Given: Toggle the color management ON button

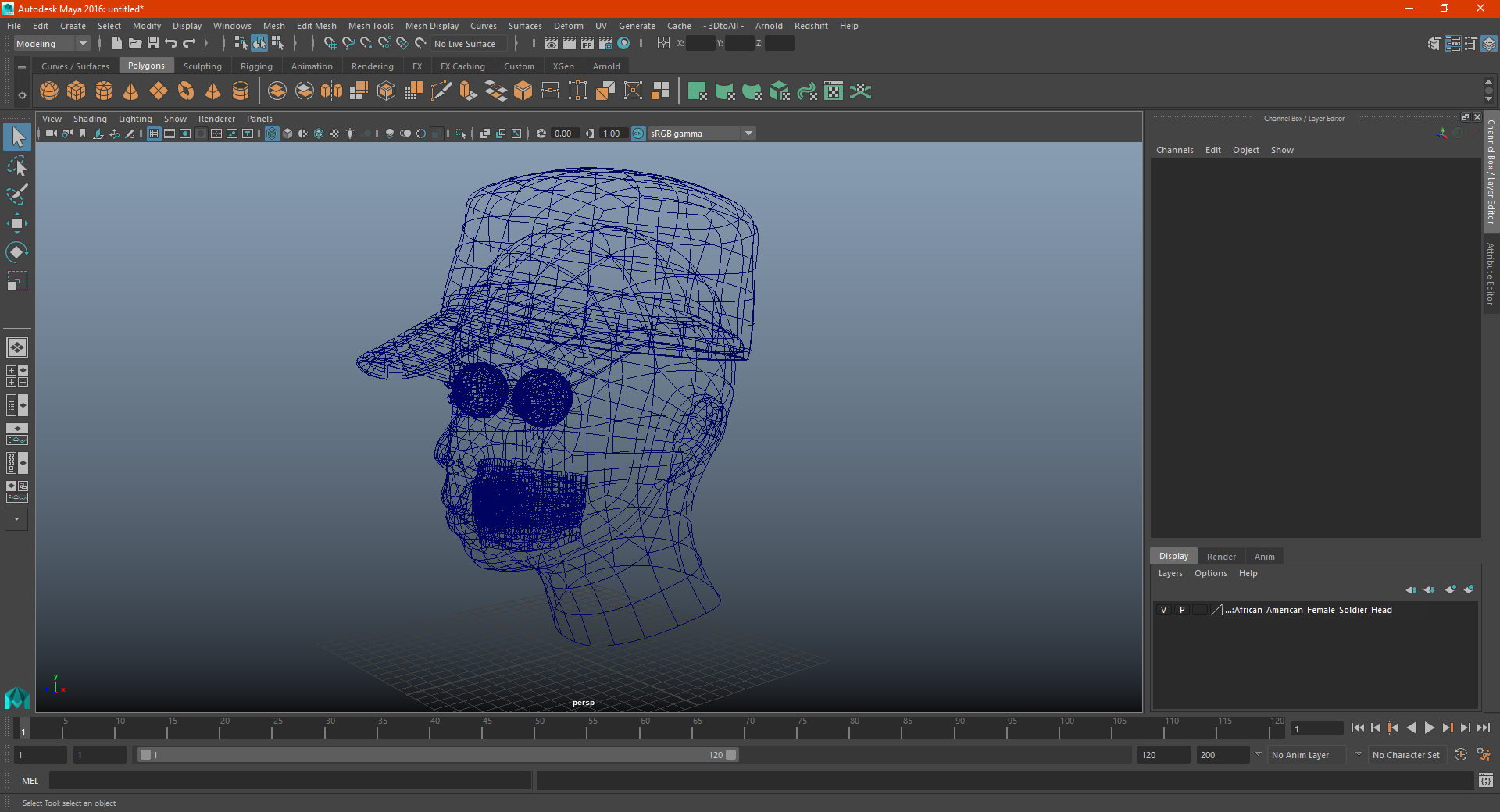Looking at the screenshot, I should (x=638, y=134).
